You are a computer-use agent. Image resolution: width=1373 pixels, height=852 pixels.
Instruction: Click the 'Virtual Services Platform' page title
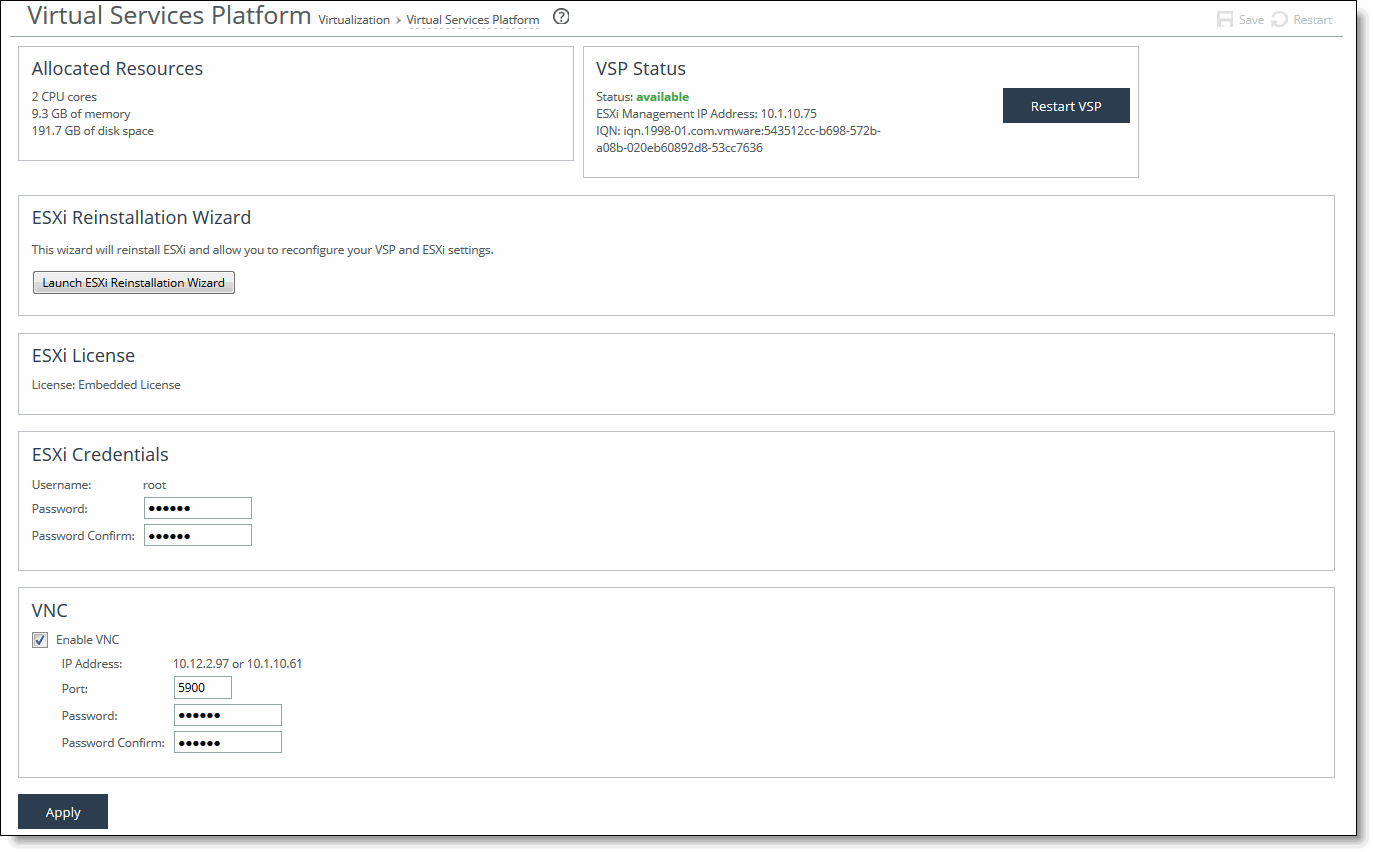pos(169,16)
